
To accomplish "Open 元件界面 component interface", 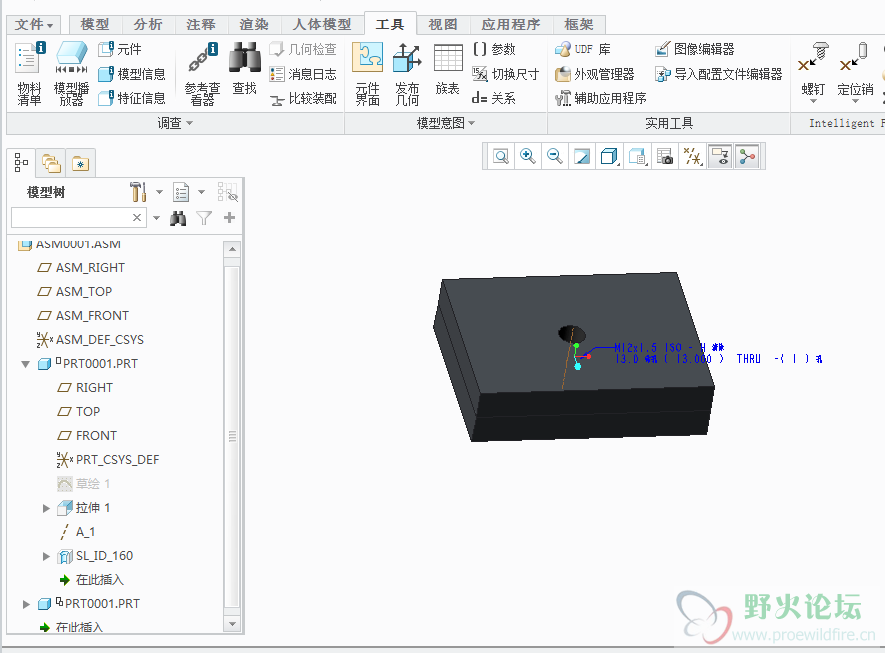I will 367,73.
